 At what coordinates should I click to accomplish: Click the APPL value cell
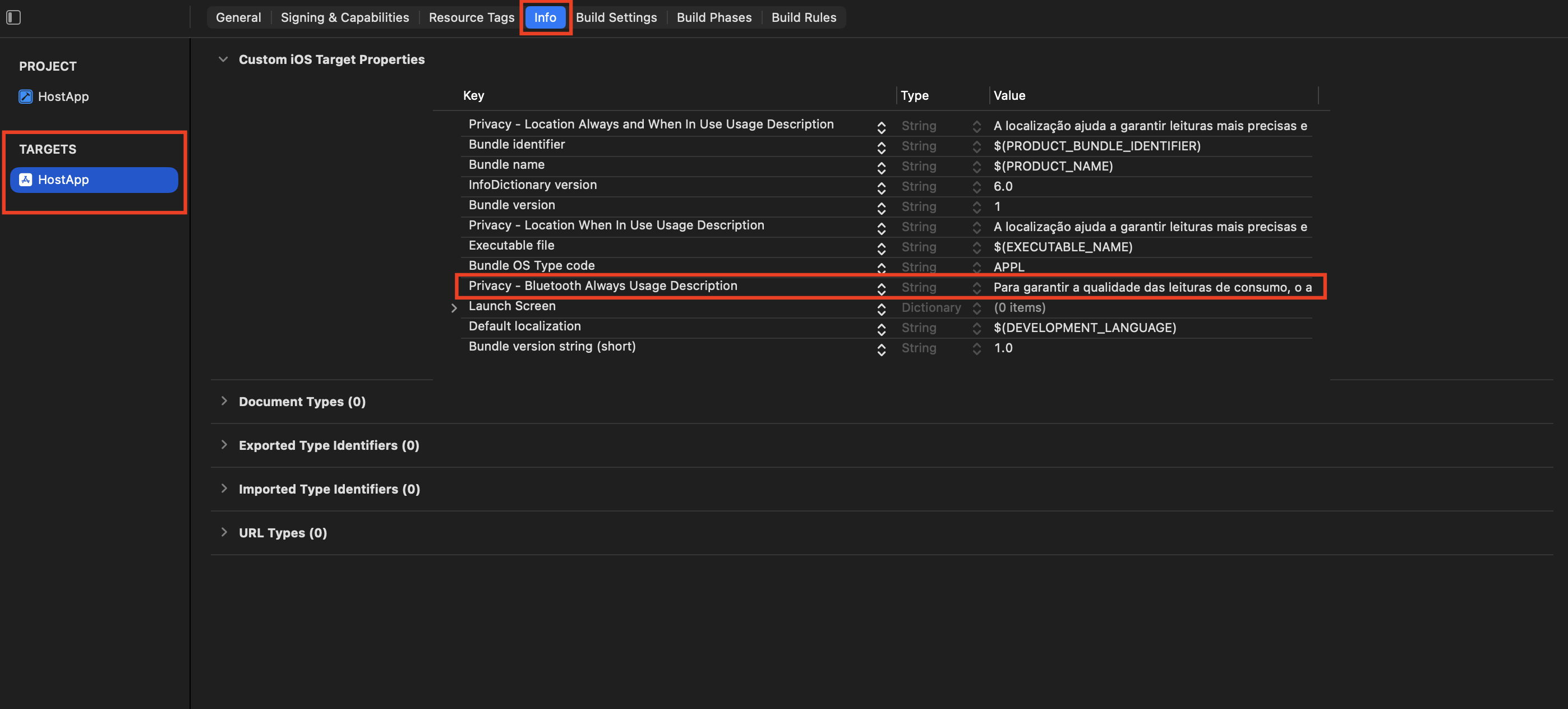click(x=1009, y=267)
